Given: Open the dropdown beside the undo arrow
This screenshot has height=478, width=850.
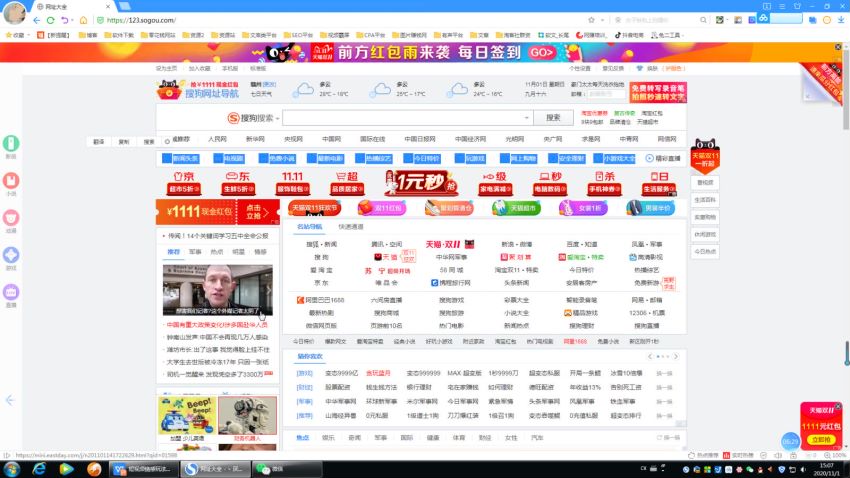Looking at the screenshot, I should 72,20.
